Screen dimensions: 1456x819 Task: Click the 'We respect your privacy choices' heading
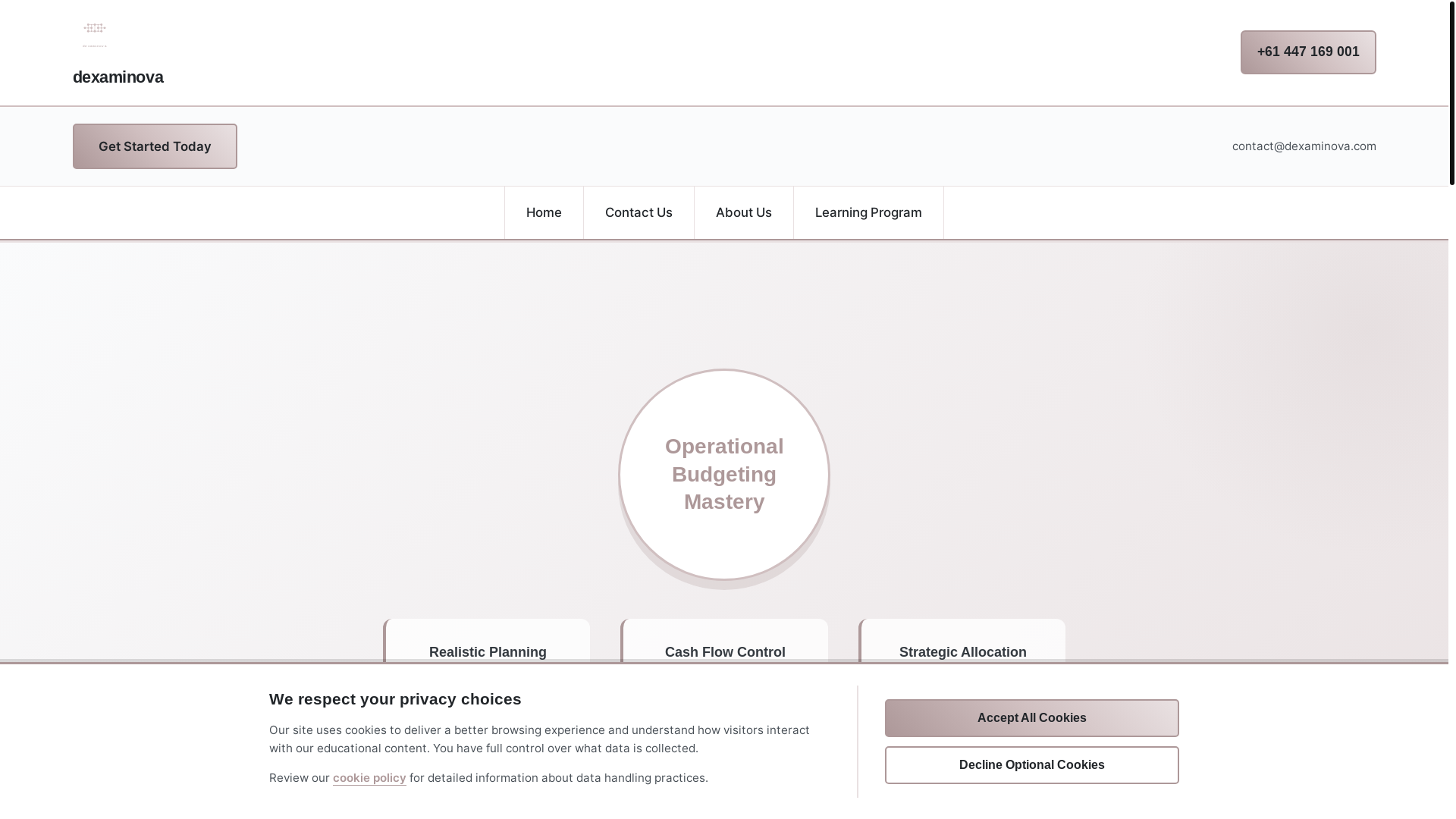click(395, 699)
